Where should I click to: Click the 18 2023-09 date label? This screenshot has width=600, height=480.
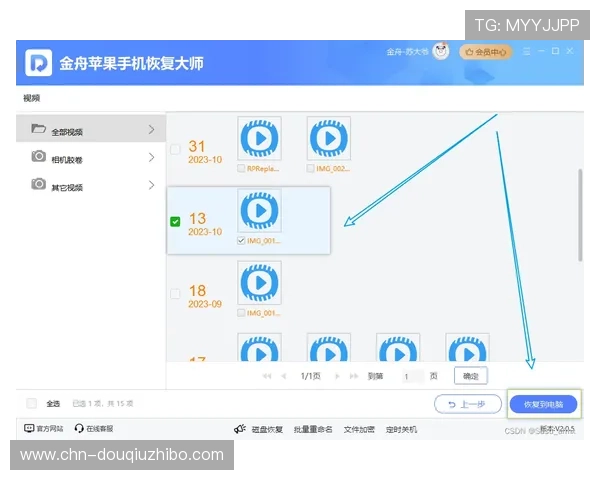(x=205, y=296)
